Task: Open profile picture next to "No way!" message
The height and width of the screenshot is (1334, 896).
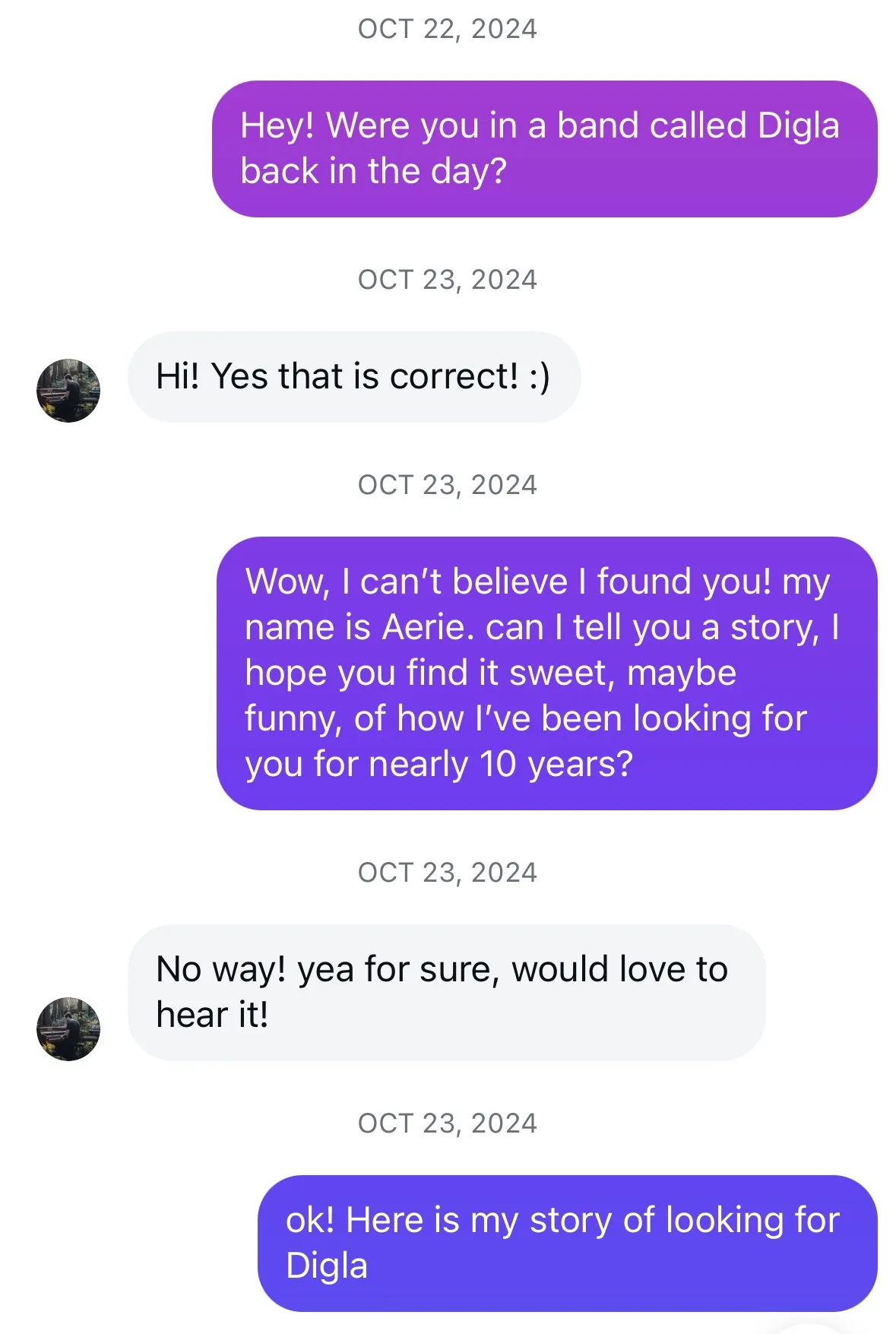Action: [x=68, y=1029]
